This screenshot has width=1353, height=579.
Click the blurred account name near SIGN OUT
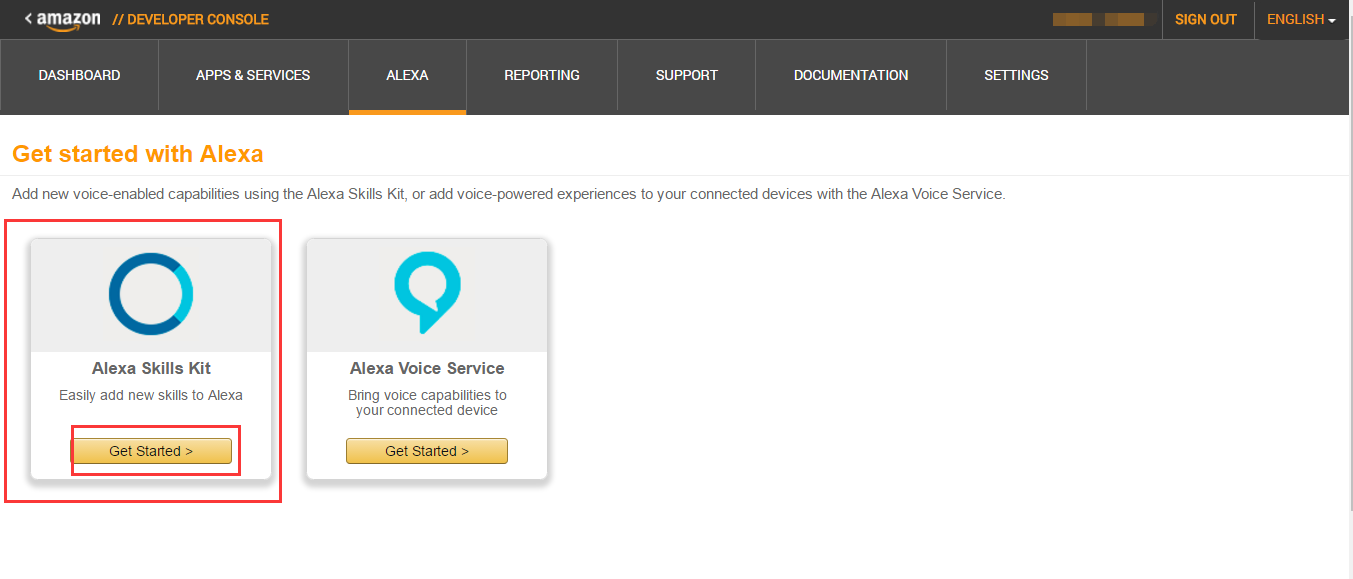pyautogui.click(x=1098, y=20)
